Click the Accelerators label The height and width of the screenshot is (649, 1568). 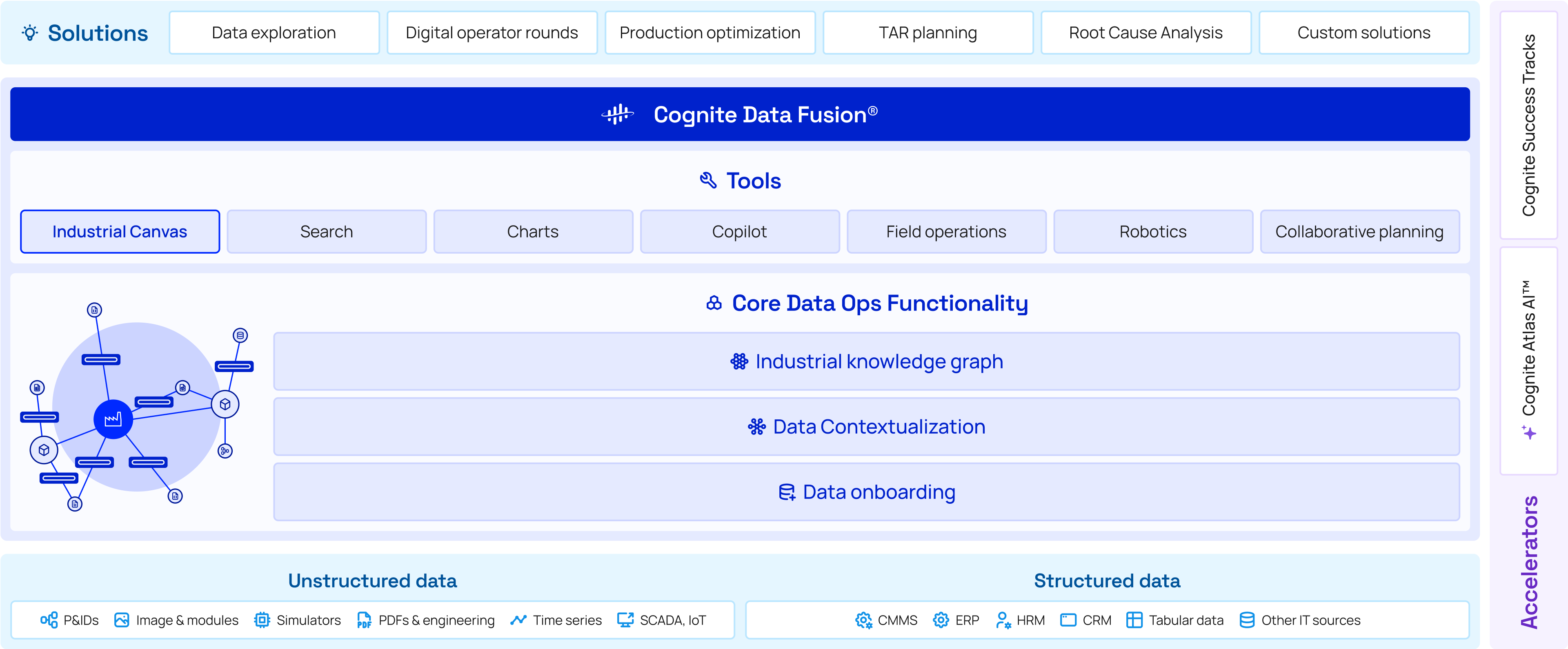pyautogui.click(x=1529, y=563)
